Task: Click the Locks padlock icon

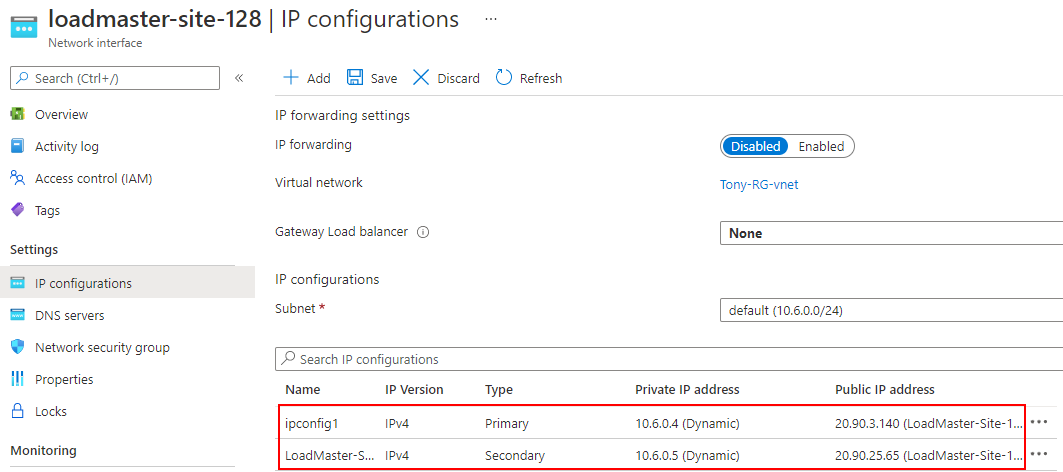Action: 18,411
